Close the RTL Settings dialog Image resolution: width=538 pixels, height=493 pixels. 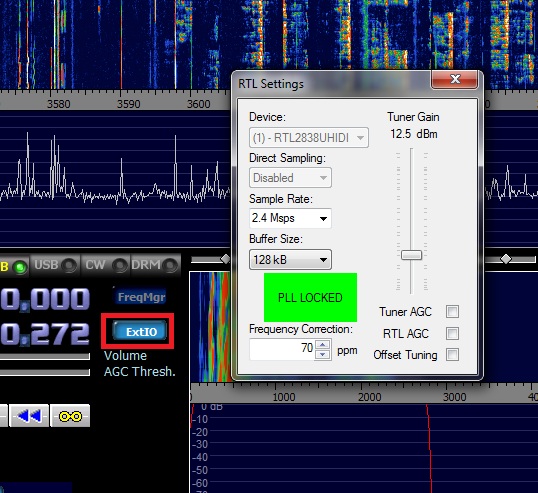(x=455, y=79)
